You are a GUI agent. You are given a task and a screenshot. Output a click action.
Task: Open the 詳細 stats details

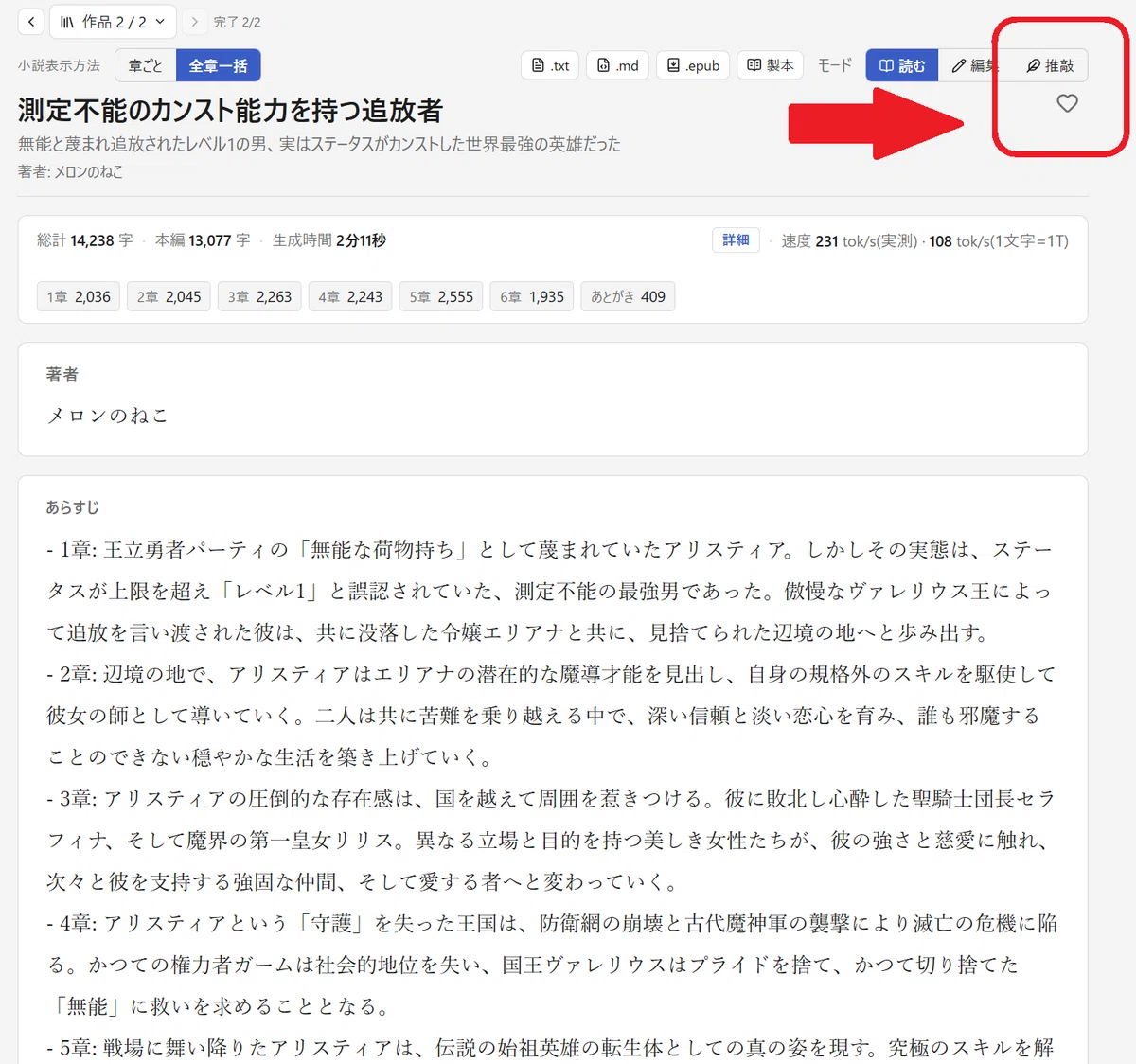(x=736, y=240)
